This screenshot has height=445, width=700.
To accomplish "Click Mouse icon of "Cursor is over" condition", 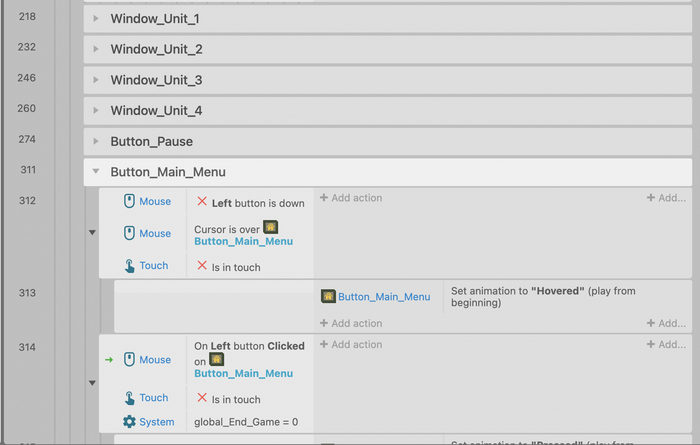I will point(129,233).
